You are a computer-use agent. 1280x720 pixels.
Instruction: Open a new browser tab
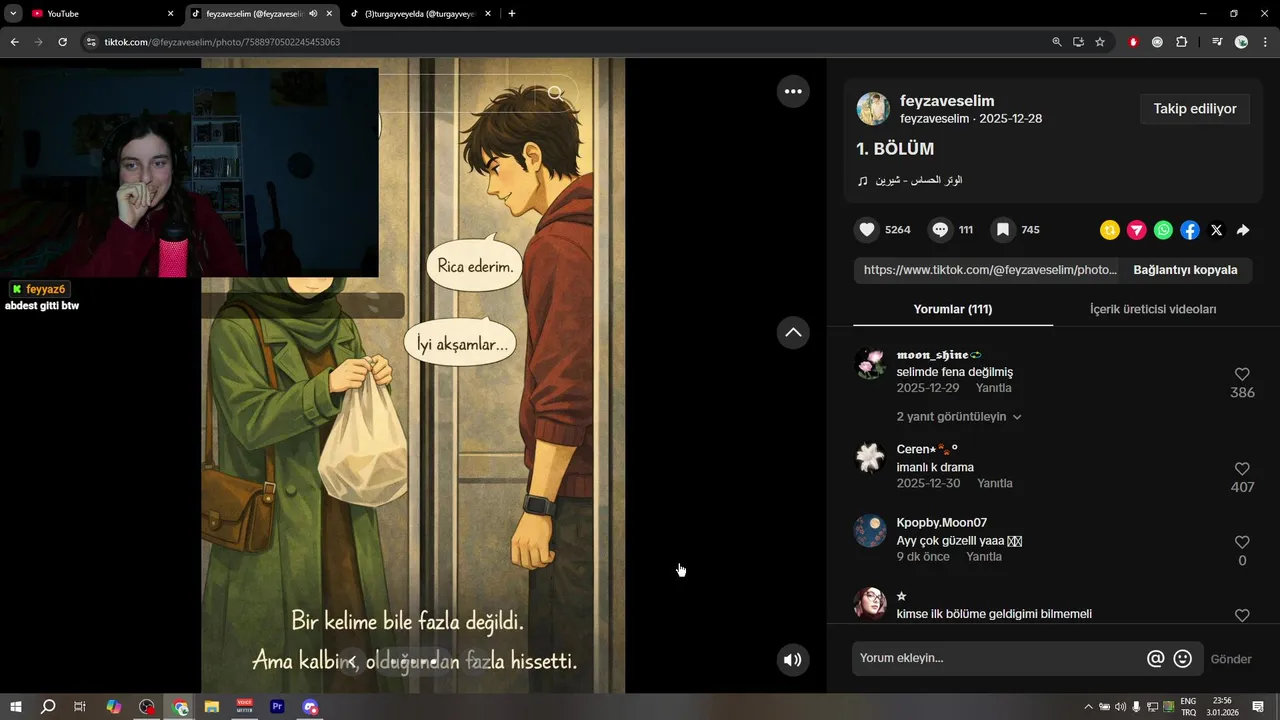tap(512, 14)
